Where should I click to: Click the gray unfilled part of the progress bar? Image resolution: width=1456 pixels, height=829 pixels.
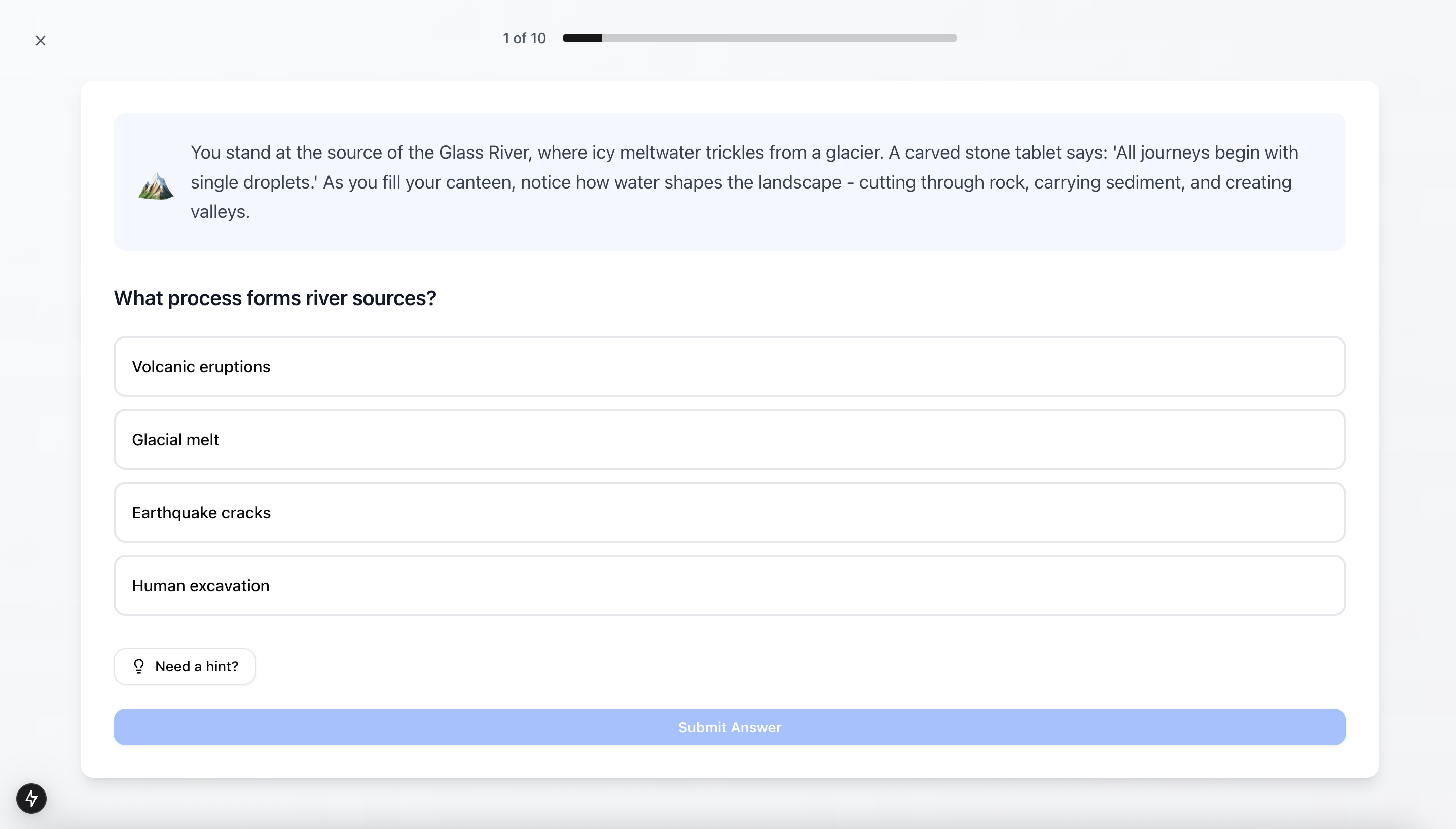point(780,38)
